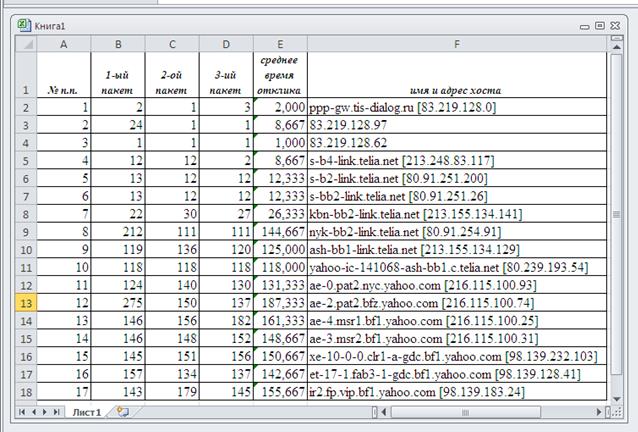Click 'среднее время отклика' header cell
The width and height of the screenshot is (638, 432).
280,75
